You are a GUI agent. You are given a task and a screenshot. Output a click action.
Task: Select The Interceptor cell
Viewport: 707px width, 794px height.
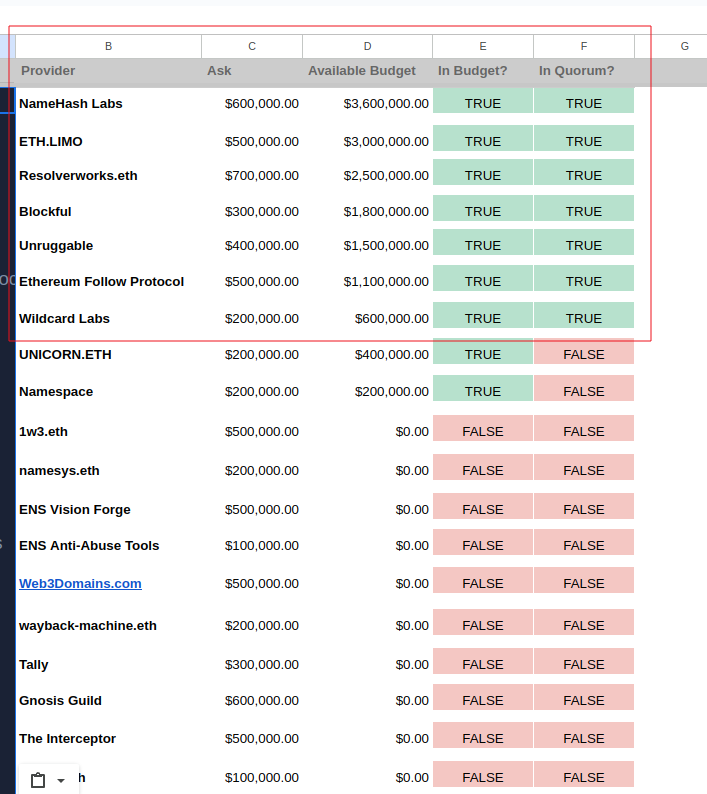67,738
